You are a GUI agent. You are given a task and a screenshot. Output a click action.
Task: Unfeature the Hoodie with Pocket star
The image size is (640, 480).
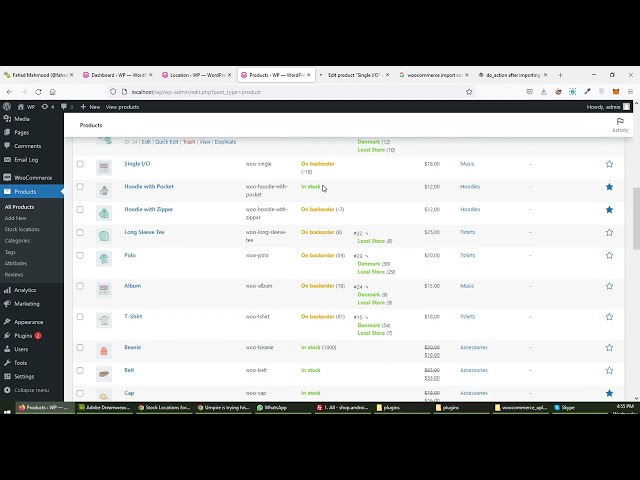(609, 187)
